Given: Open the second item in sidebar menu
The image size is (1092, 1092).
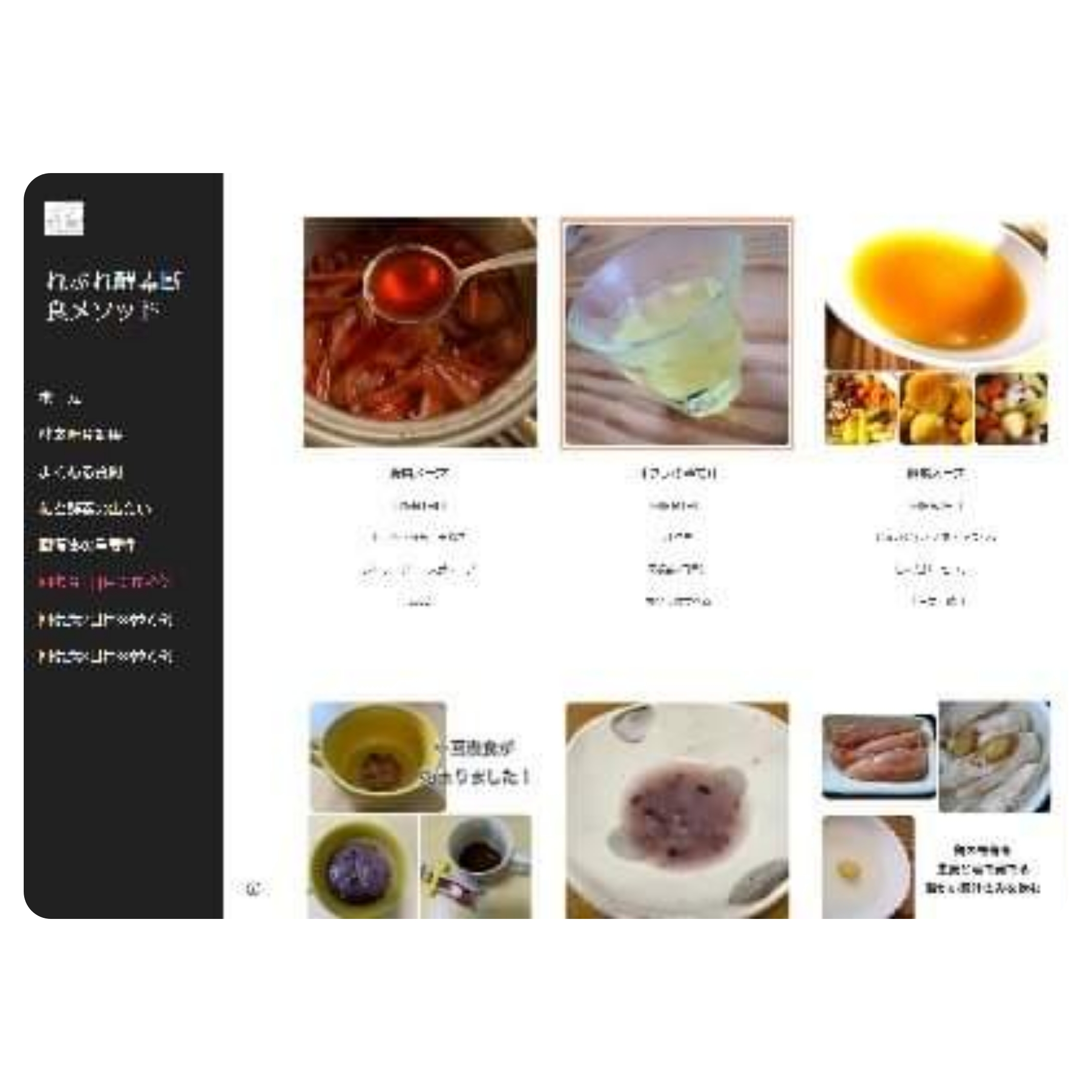Looking at the screenshot, I should tap(80, 435).
